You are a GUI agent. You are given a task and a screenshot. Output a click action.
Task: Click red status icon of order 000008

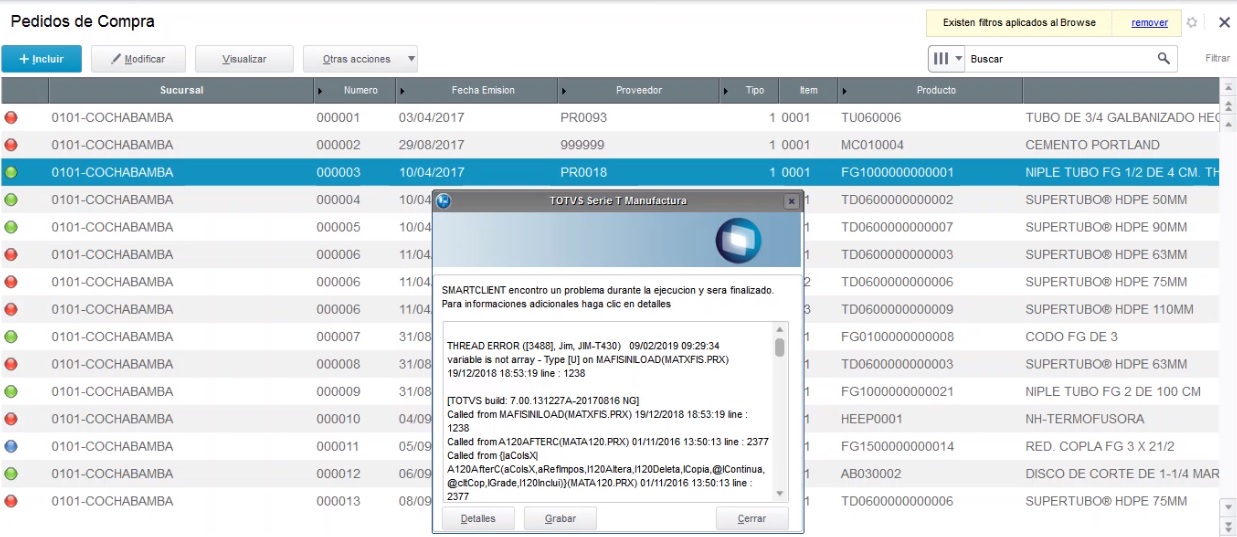point(11,364)
